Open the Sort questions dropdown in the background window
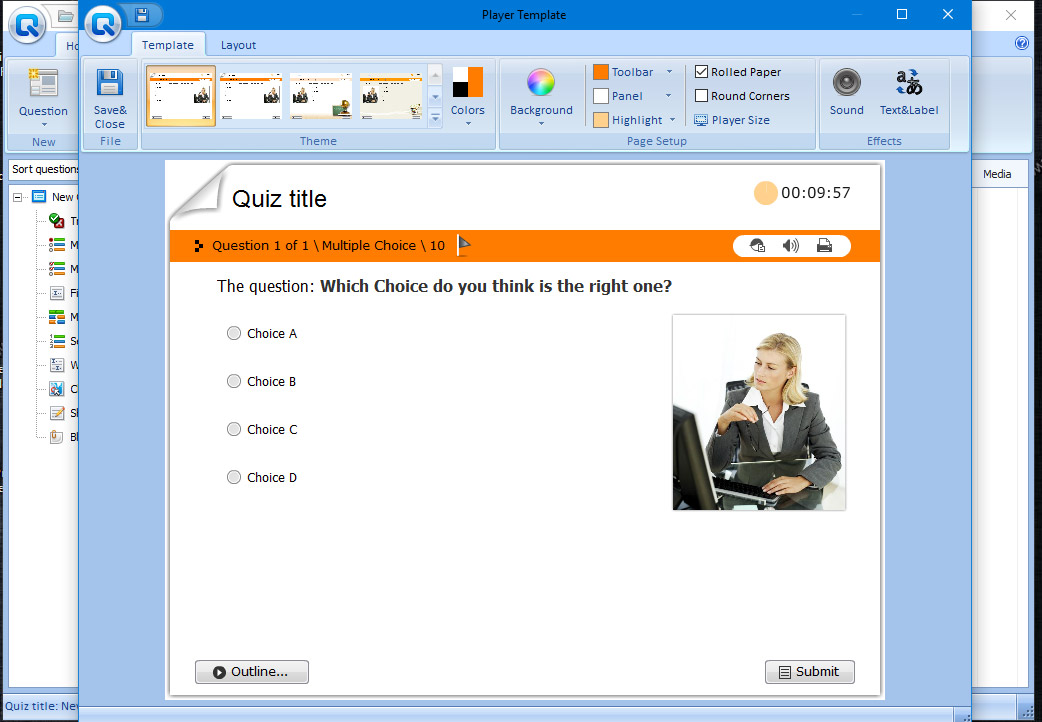 44,169
